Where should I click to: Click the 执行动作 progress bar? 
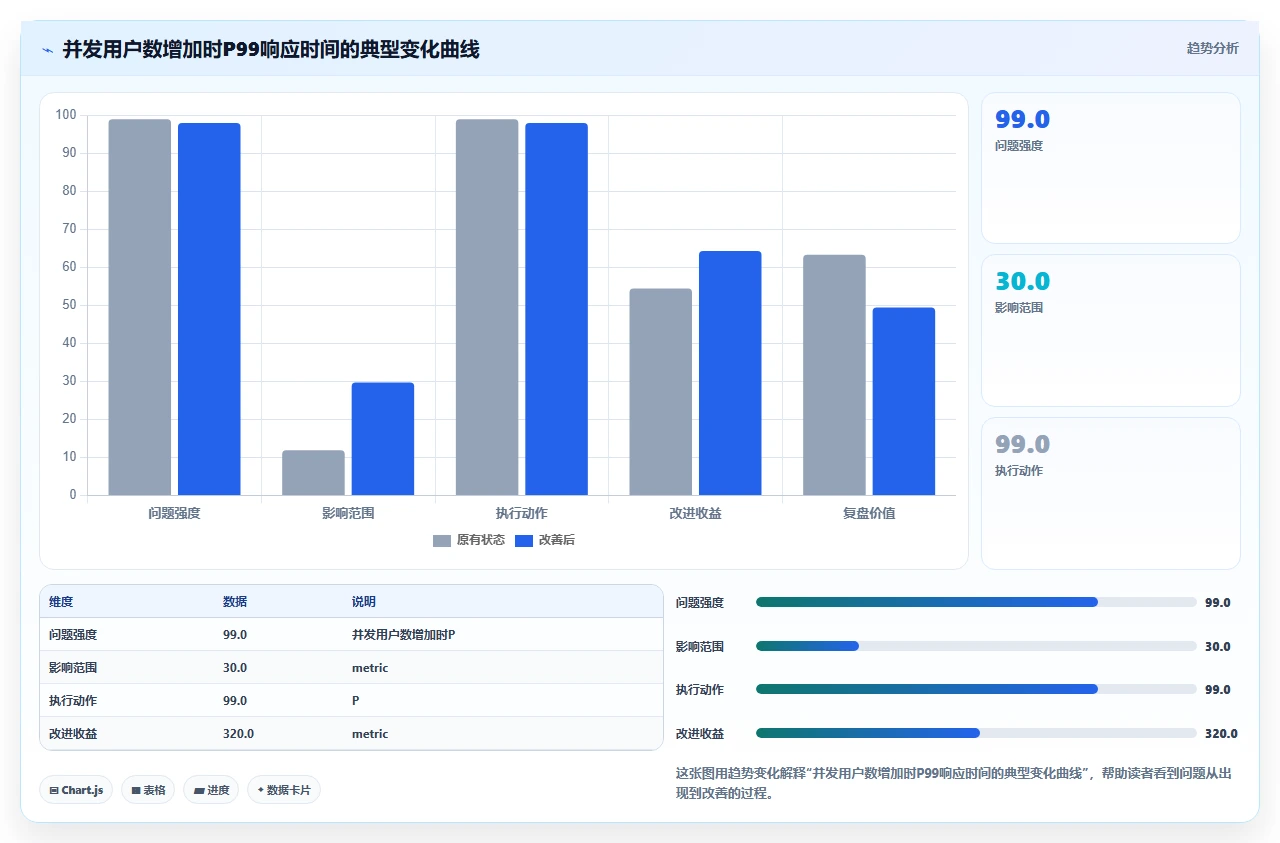[x=976, y=689]
